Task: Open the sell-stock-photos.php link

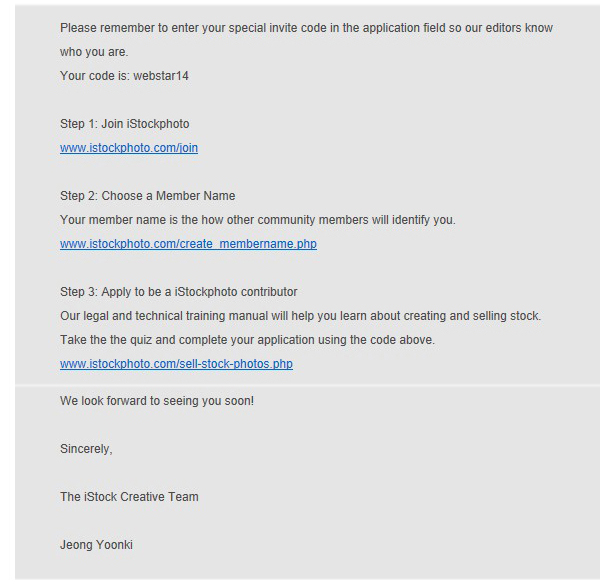Action: pos(176,364)
